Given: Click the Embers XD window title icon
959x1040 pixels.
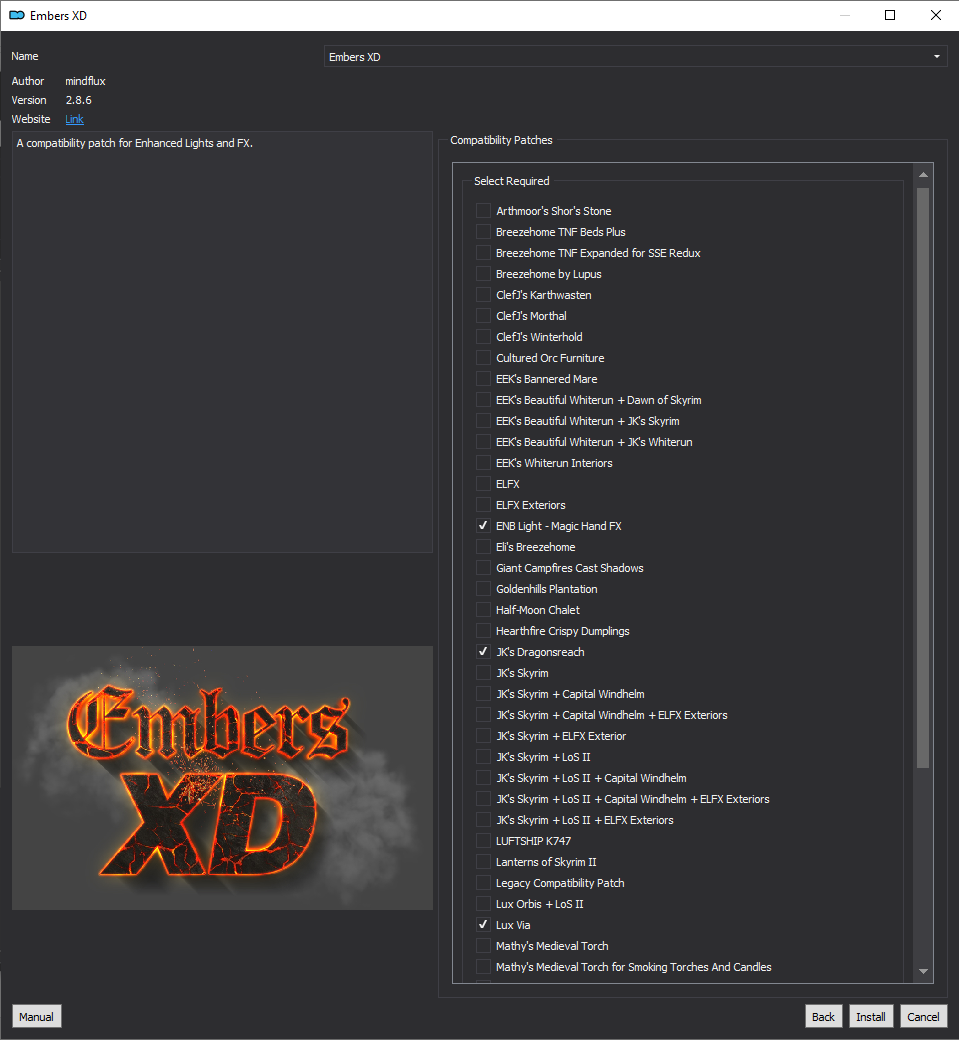Looking at the screenshot, I should (17, 15).
